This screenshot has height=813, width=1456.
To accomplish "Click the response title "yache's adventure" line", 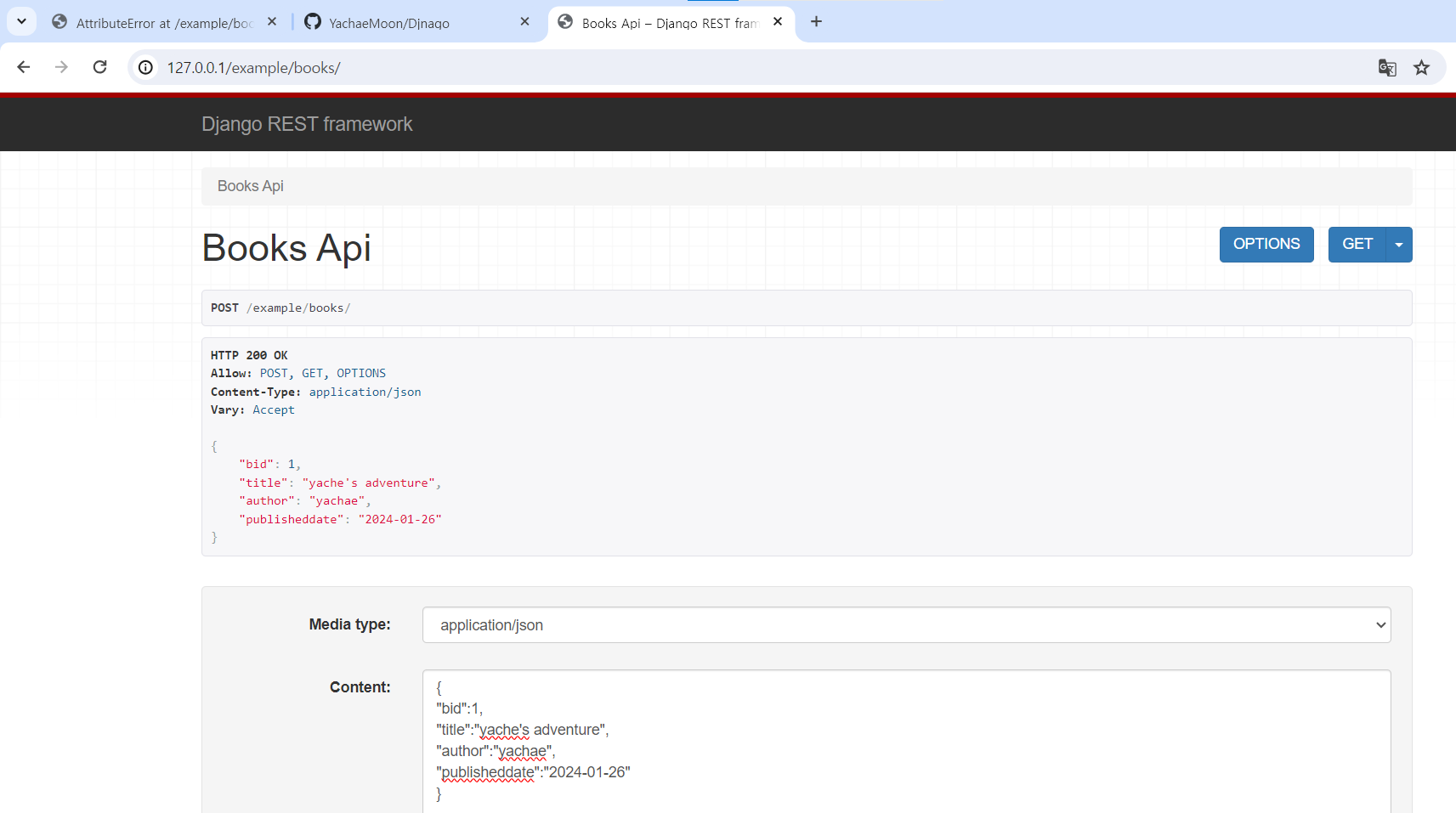I will tap(340, 483).
